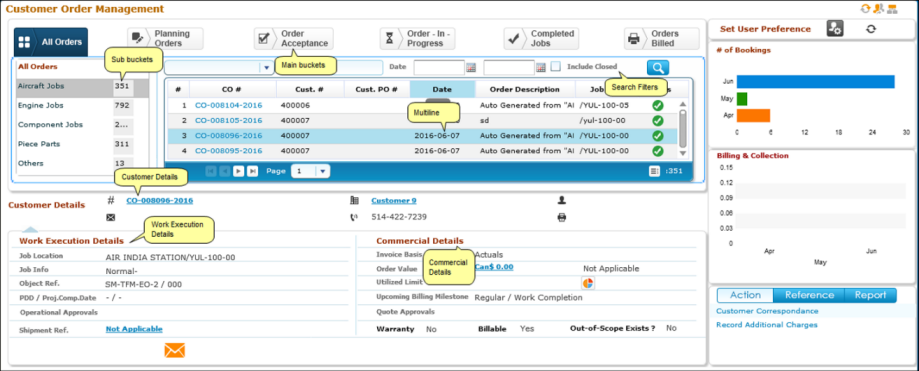Click the blue search magnifier button
Image resolution: width=919 pixels, height=371 pixels.
[x=658, y=67]
